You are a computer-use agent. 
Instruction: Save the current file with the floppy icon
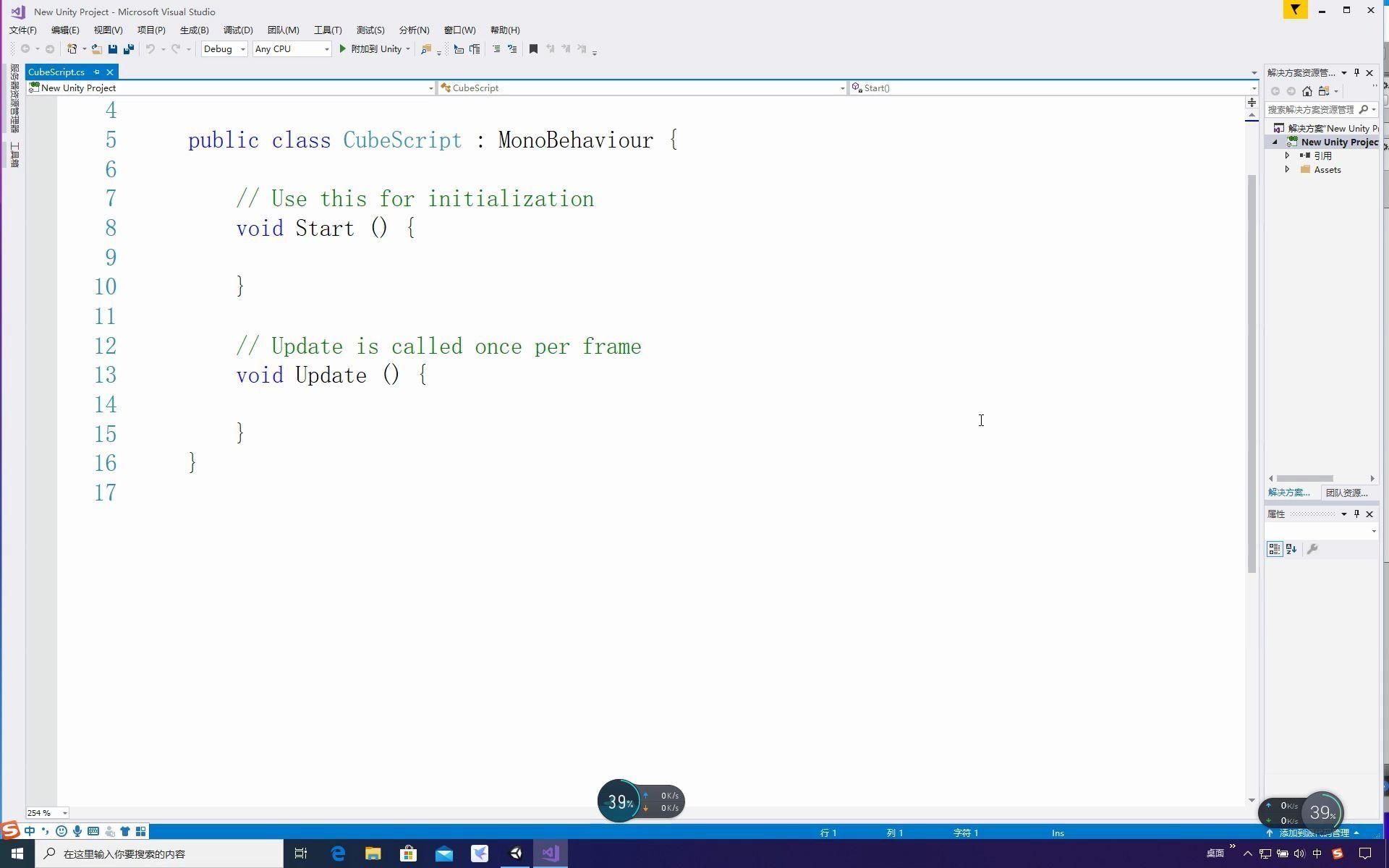pos(113,49)
